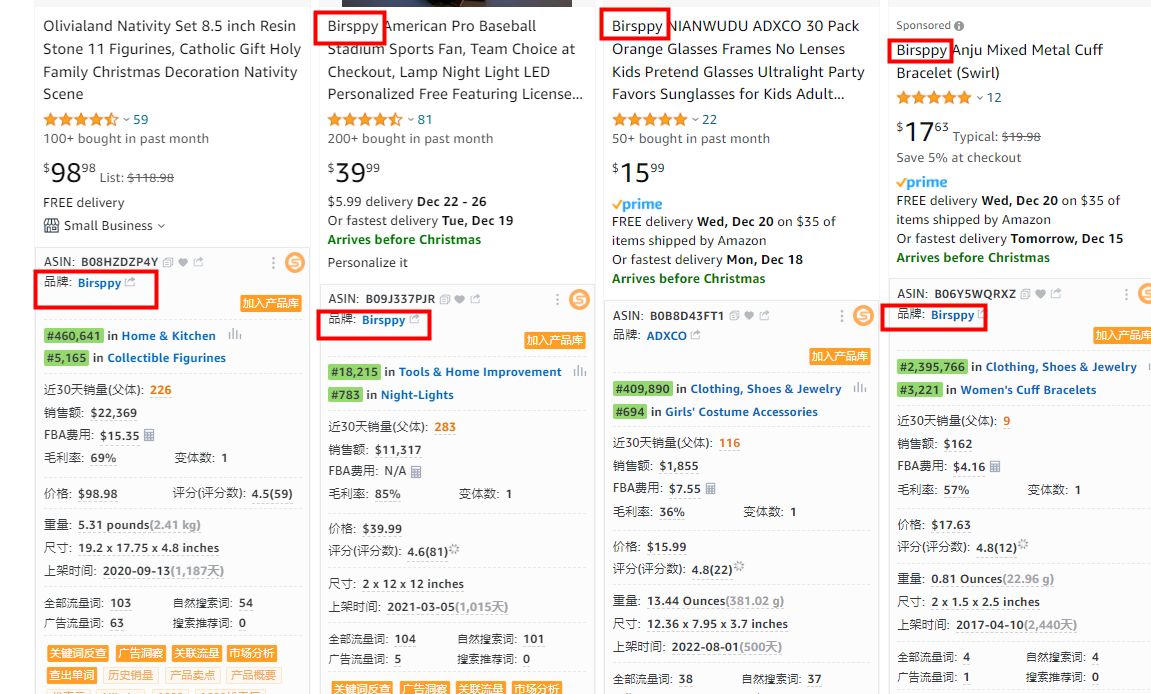
Task: Open ASIN B06Y5WQRXZ external link icon
Action: tap(1056, 293)
